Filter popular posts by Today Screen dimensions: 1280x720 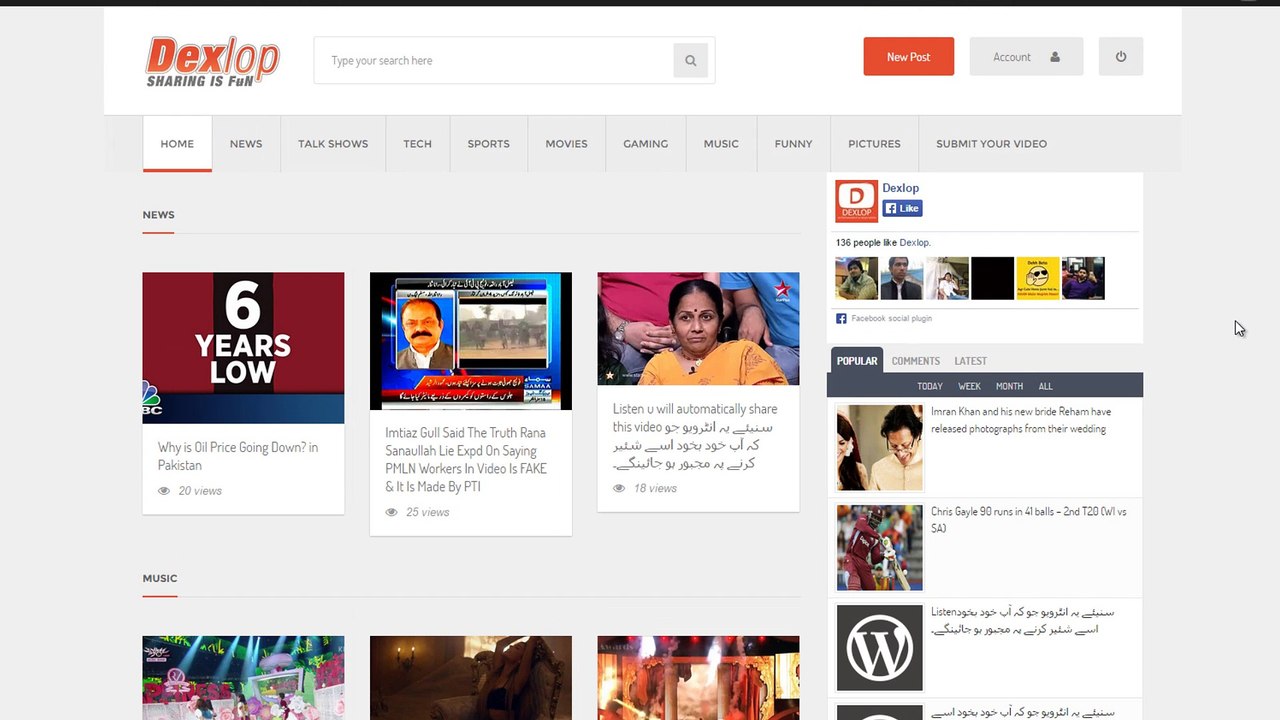(930, 386)
